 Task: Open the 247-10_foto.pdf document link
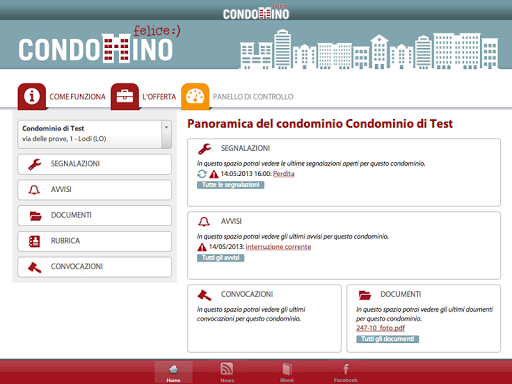[x=381, y=328]
